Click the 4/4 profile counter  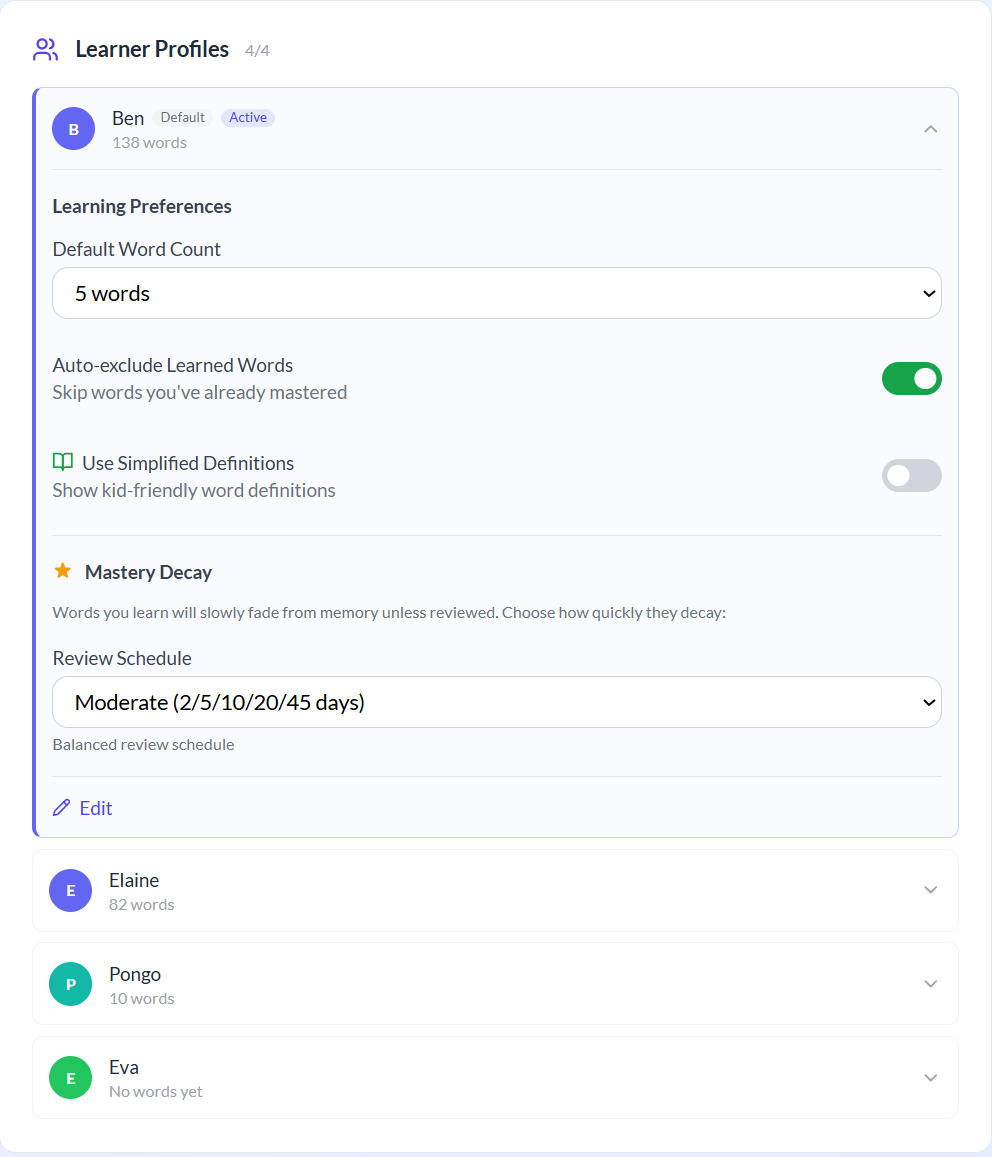[258, 50]
